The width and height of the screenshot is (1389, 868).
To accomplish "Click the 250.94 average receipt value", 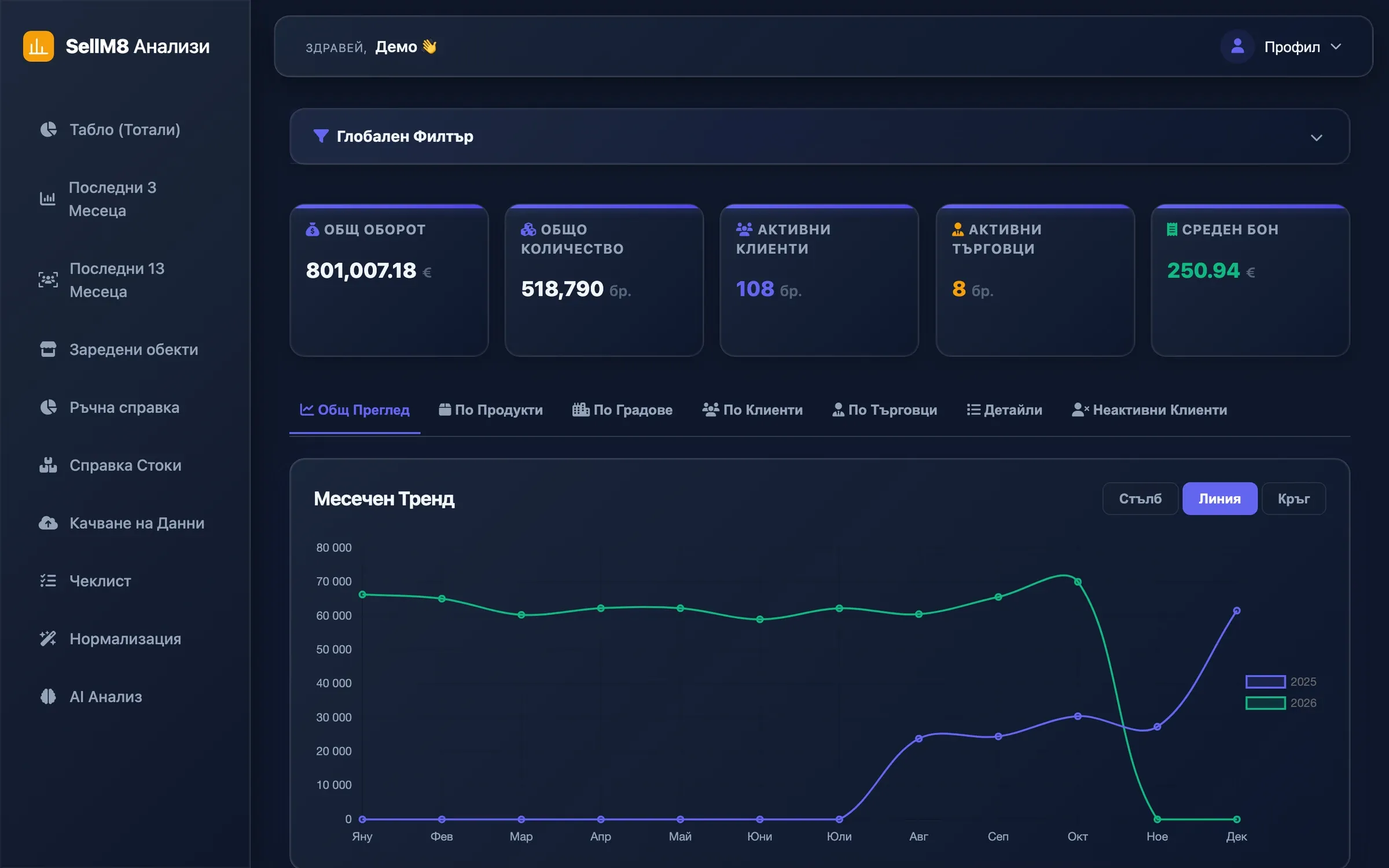I will click(1203, 270).
